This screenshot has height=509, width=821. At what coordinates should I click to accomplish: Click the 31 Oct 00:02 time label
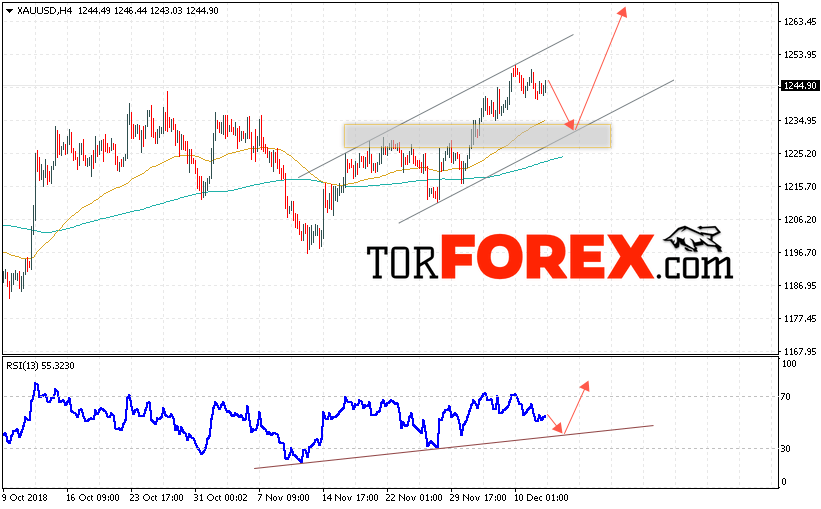(x=220, y=497)
